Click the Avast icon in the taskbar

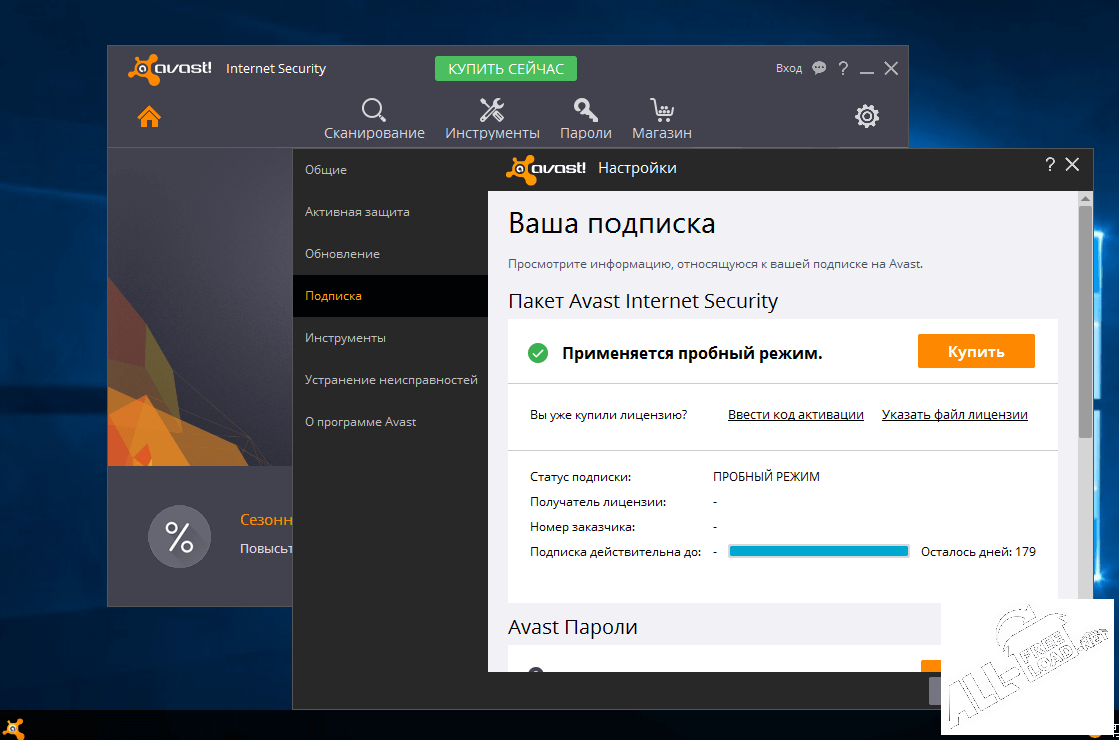(x=16, y=727)
